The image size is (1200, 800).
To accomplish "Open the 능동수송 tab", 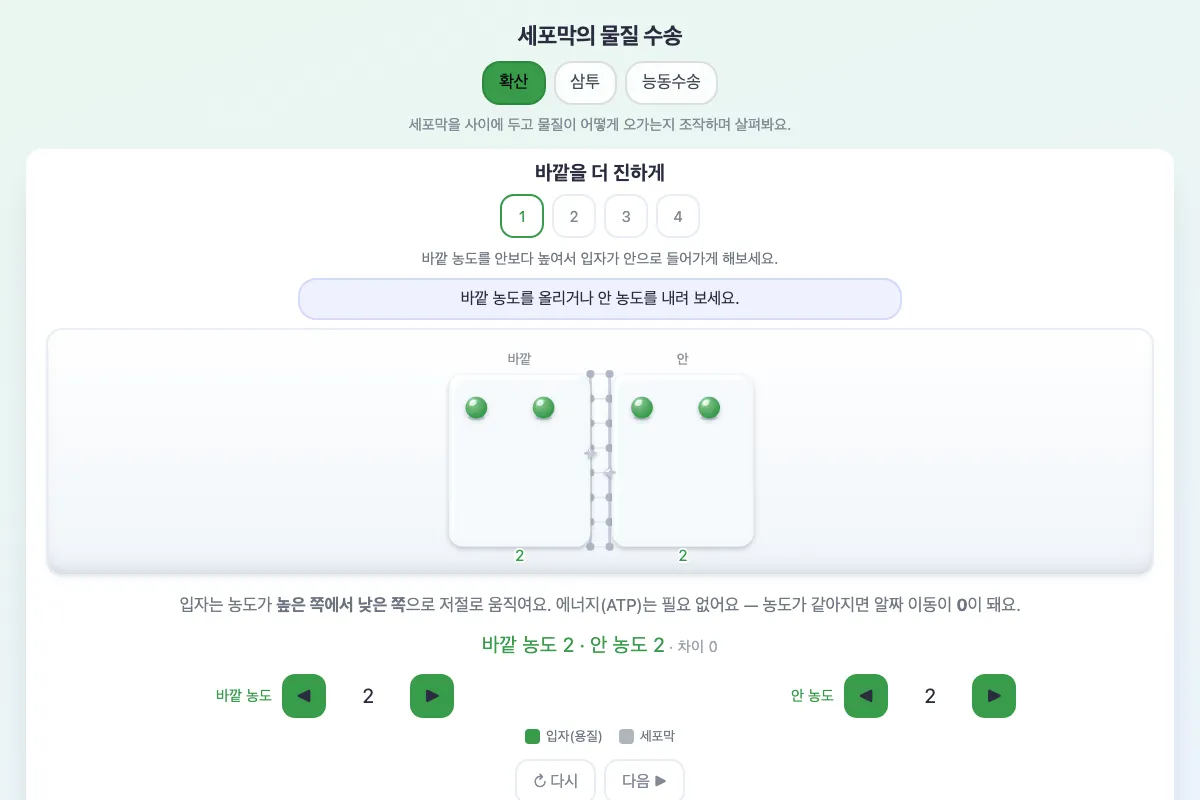I will click(671, 83).
